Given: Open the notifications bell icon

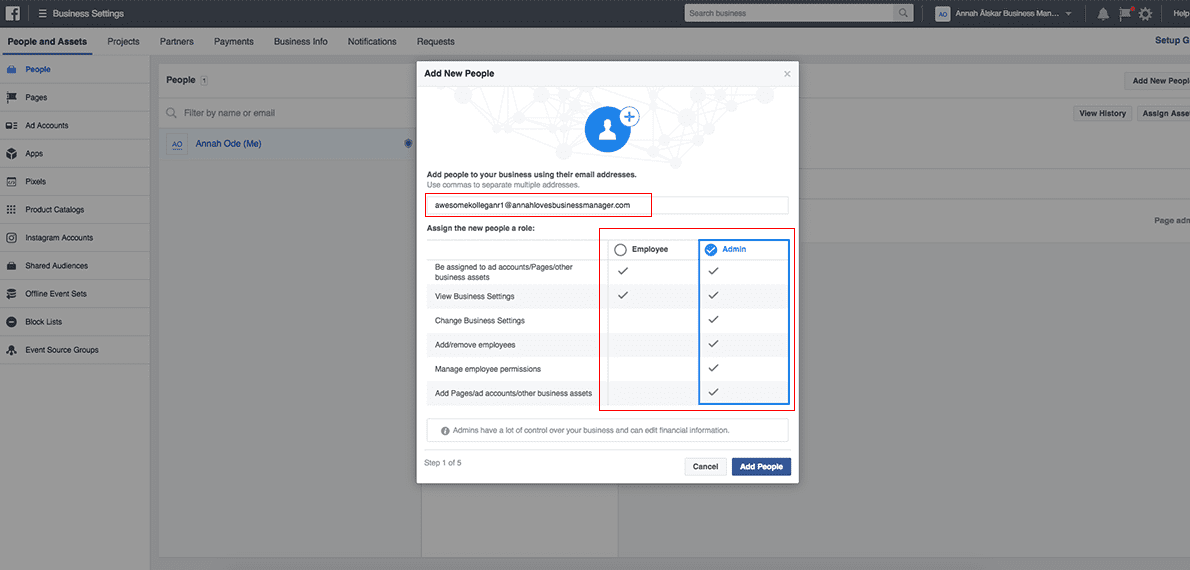Looking at the screenshot, I should click(1103, 14).
